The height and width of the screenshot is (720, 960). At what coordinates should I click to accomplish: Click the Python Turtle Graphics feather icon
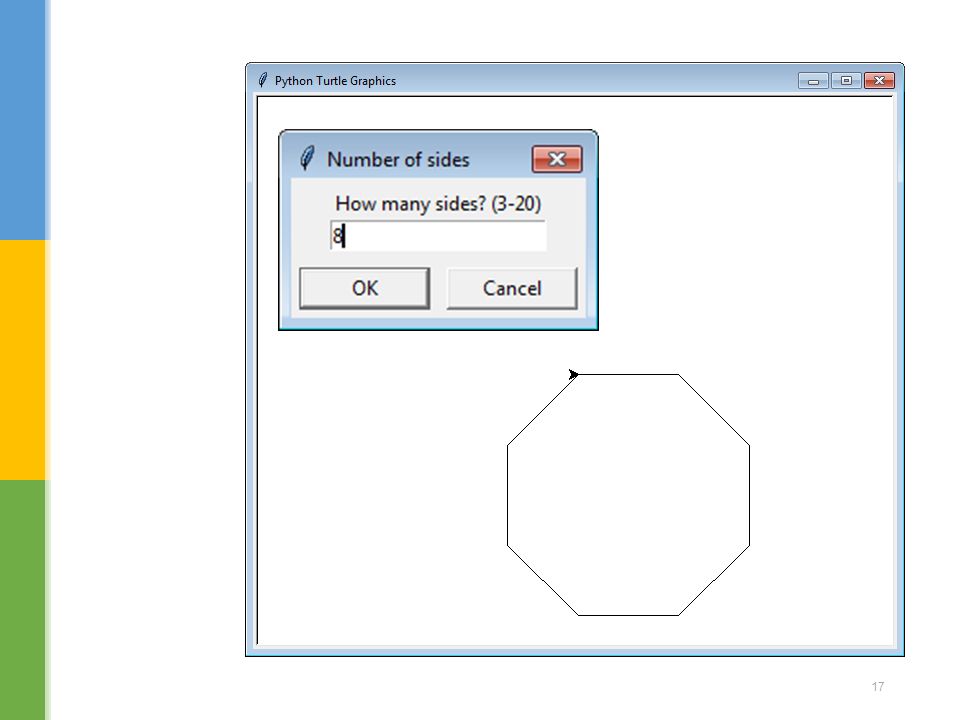[x=263, y=80]
